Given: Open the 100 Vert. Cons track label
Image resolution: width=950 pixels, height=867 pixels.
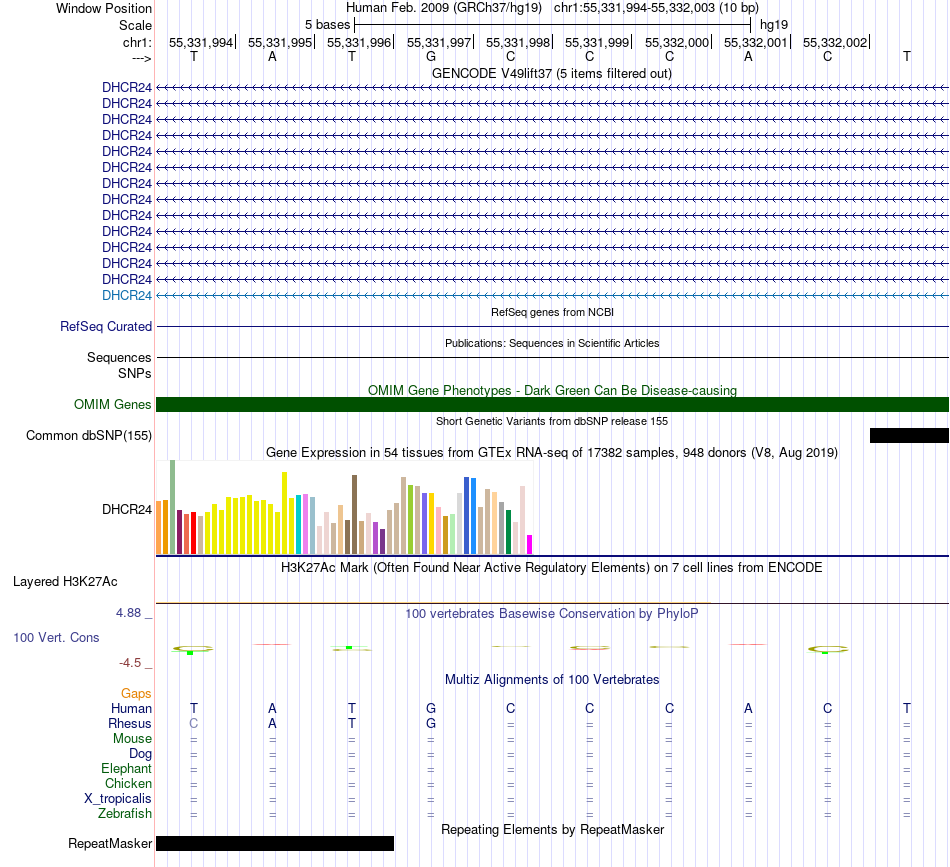Looking at the screenshot, I should tap(56, 637).
